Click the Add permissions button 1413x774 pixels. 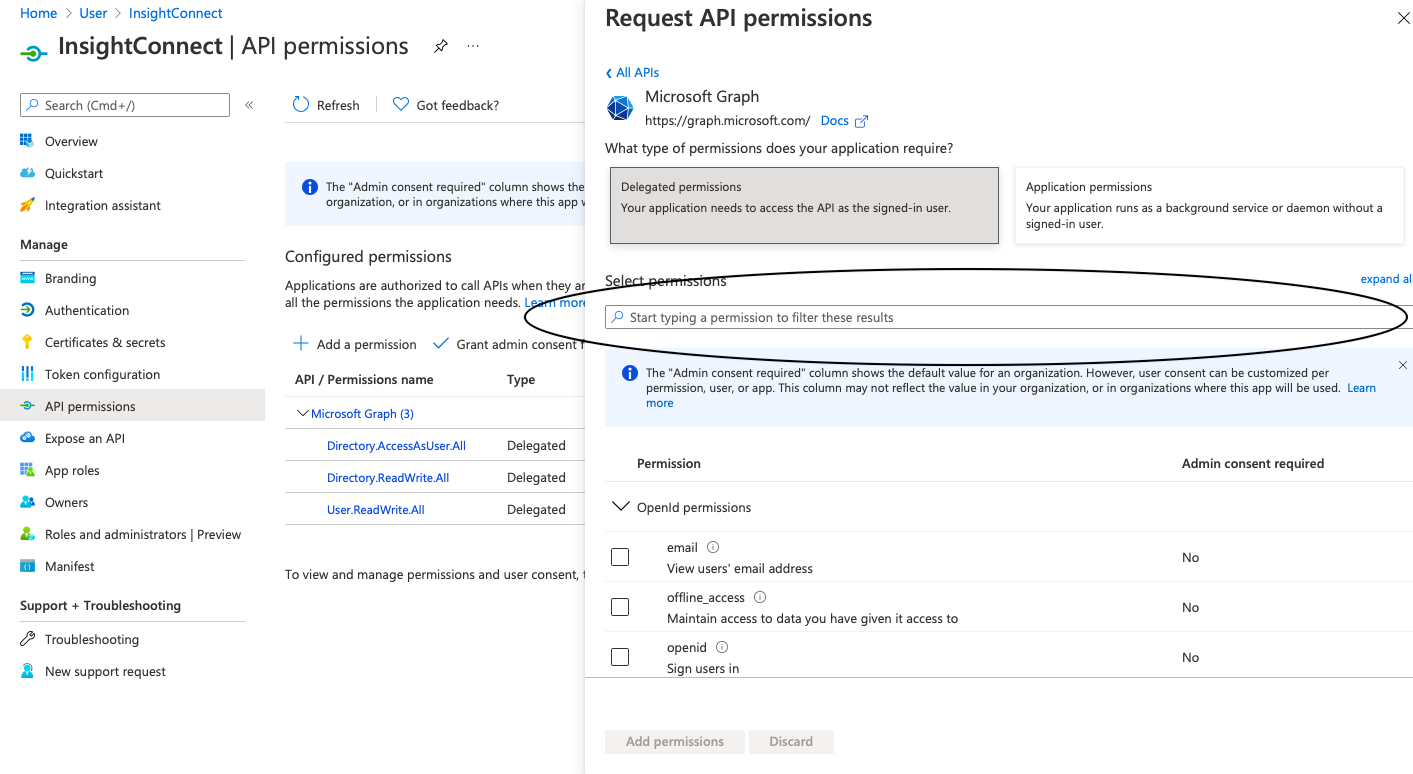coord(675,741)
